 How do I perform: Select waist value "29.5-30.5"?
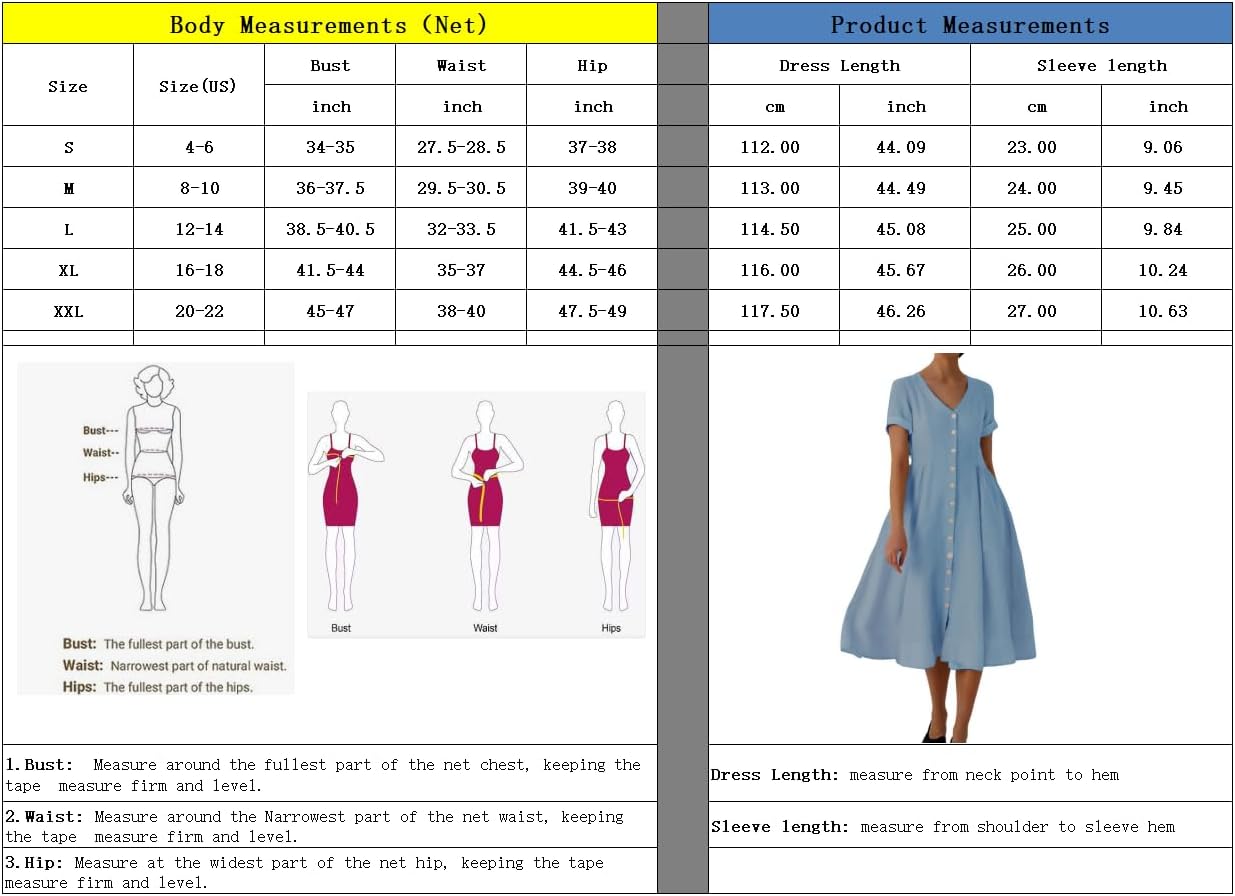pyautogui.click(x=461, y=188)
